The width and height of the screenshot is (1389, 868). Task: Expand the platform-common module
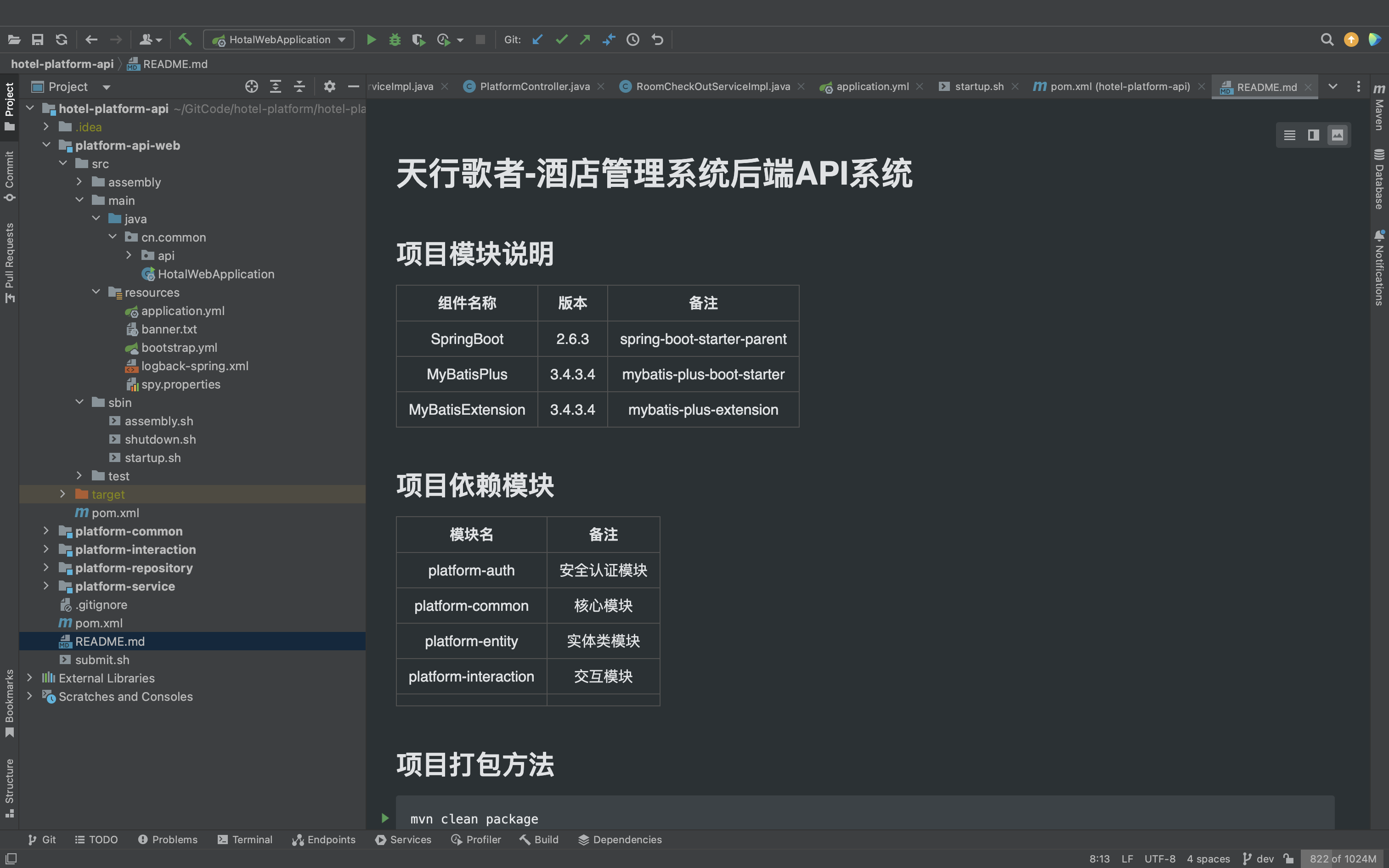pyautogui.click(x=46, y=531)
